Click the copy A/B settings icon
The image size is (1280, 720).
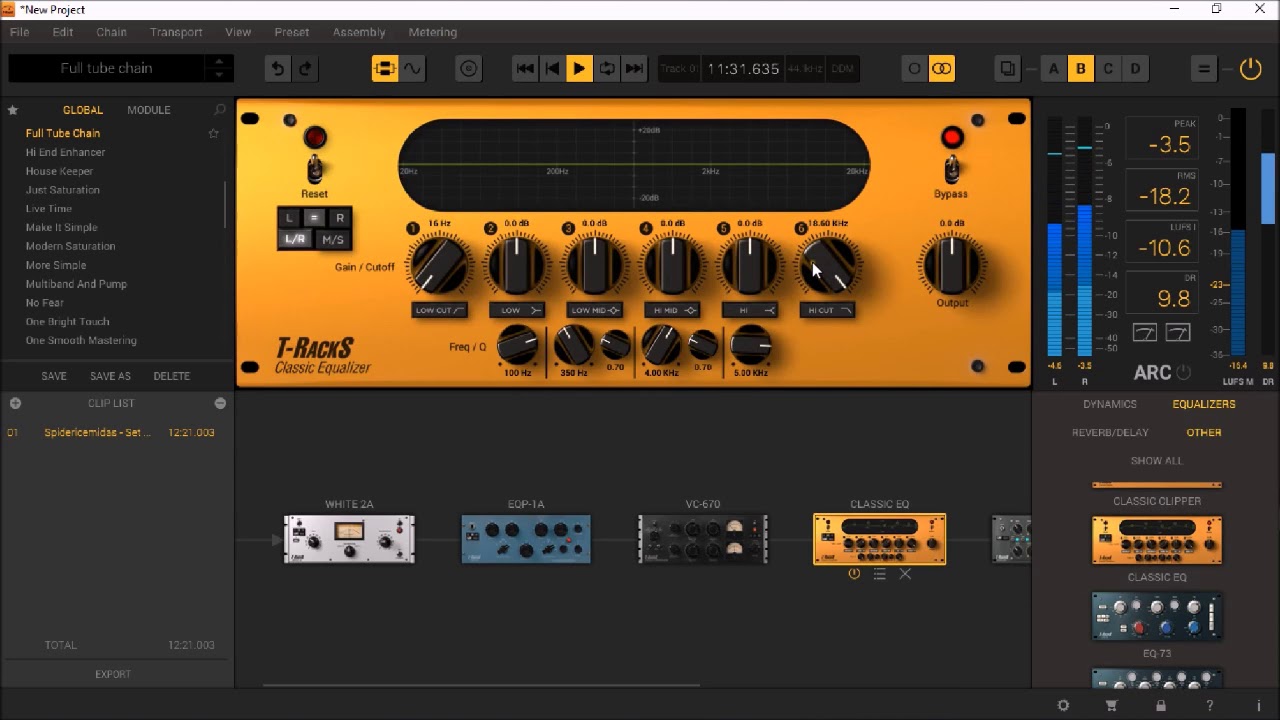(x=1007, y=68)
